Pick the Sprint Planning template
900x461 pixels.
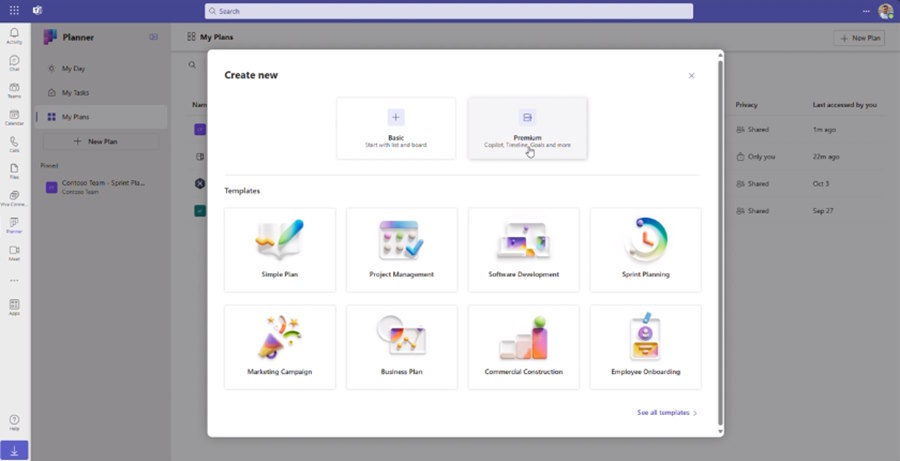point(646,250)
